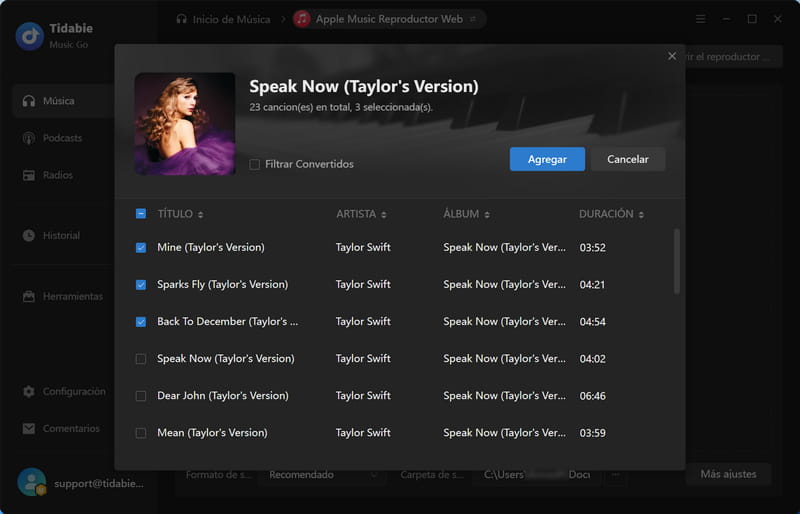Click Taylor Swift artist in Sparks Fly row

pyautogui.click(x=363, y=284)
